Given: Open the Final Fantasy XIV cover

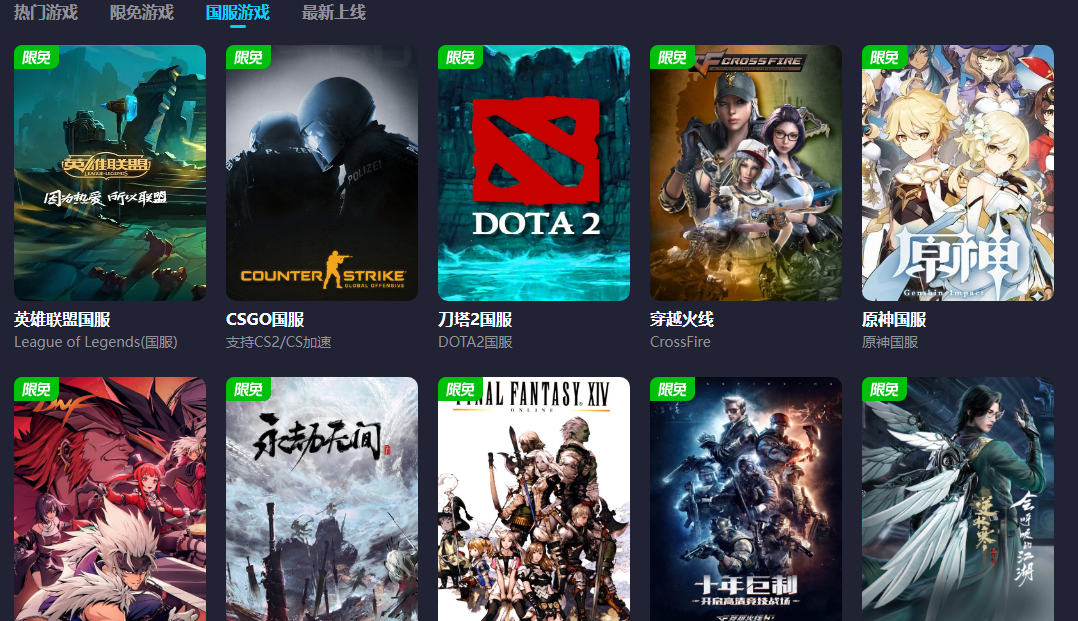Looking at the screenshot, I should tap(534, 499).
